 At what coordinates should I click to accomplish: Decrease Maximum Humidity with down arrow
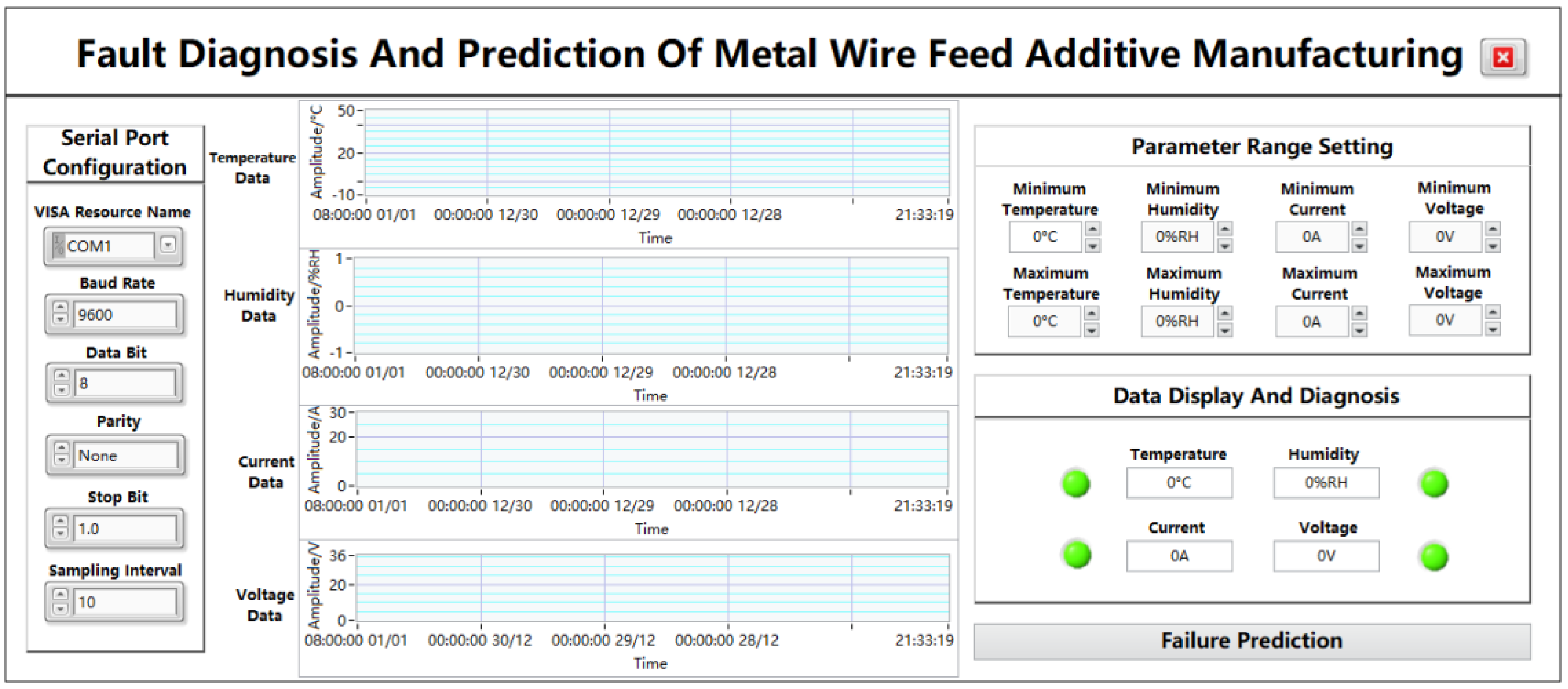(x=1224, y=330)
